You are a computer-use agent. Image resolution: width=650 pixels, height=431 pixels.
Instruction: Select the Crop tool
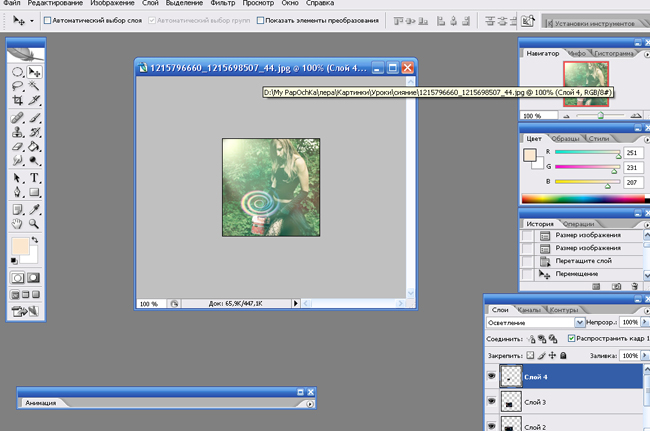click(x=17, y=100)
